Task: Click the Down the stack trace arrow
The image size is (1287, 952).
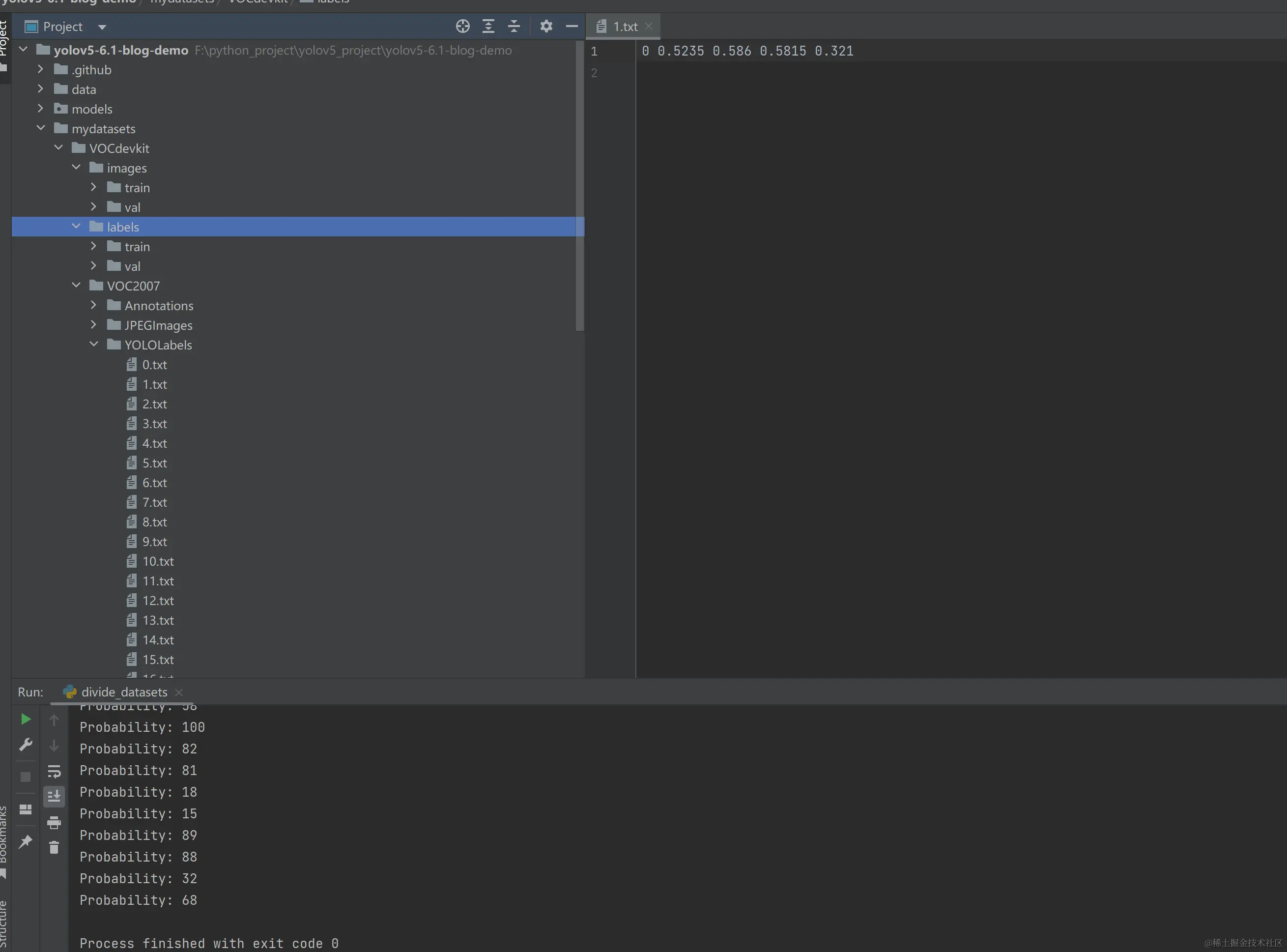Action: click(x=54, y=745)
